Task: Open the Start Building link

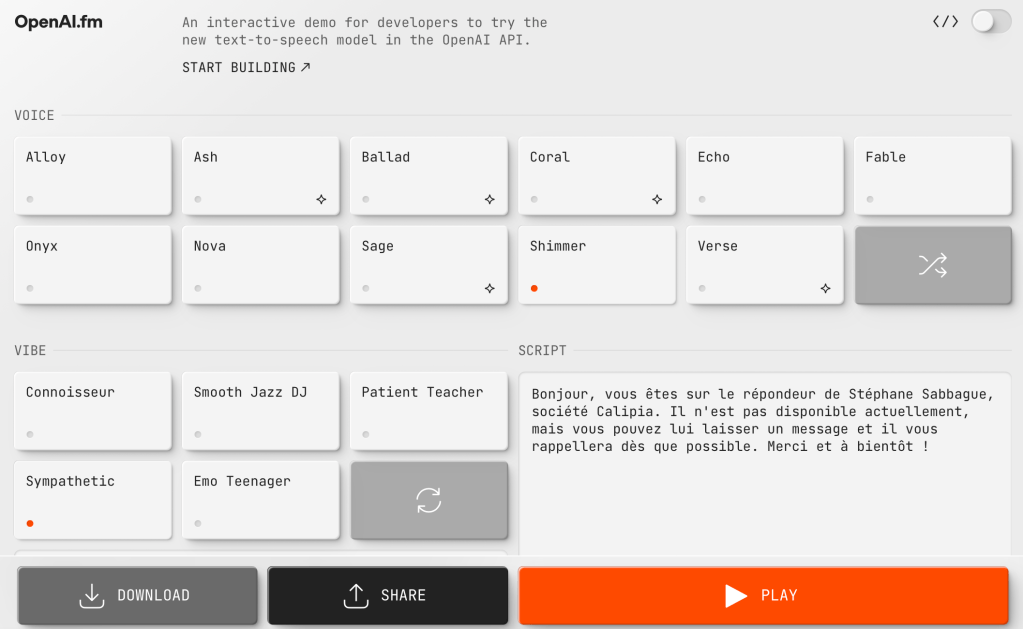Action: coord(246,67)
